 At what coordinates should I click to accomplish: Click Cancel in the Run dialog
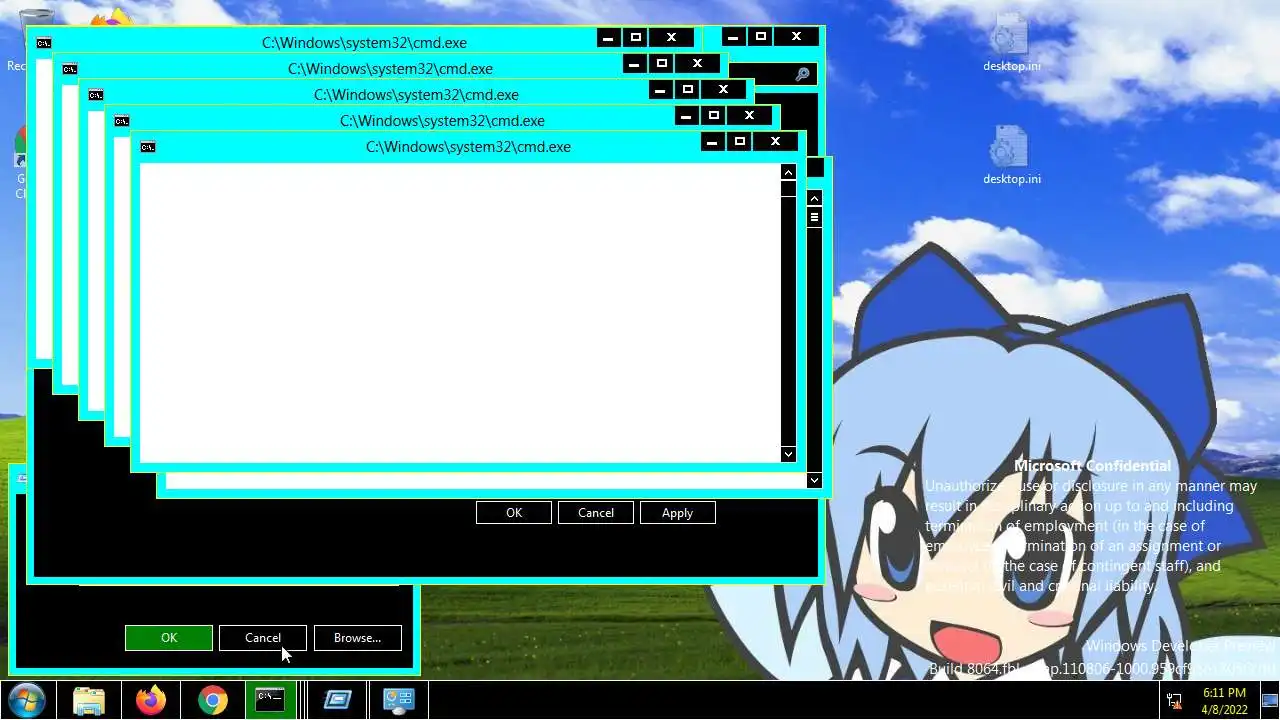[x=263, y=637]
